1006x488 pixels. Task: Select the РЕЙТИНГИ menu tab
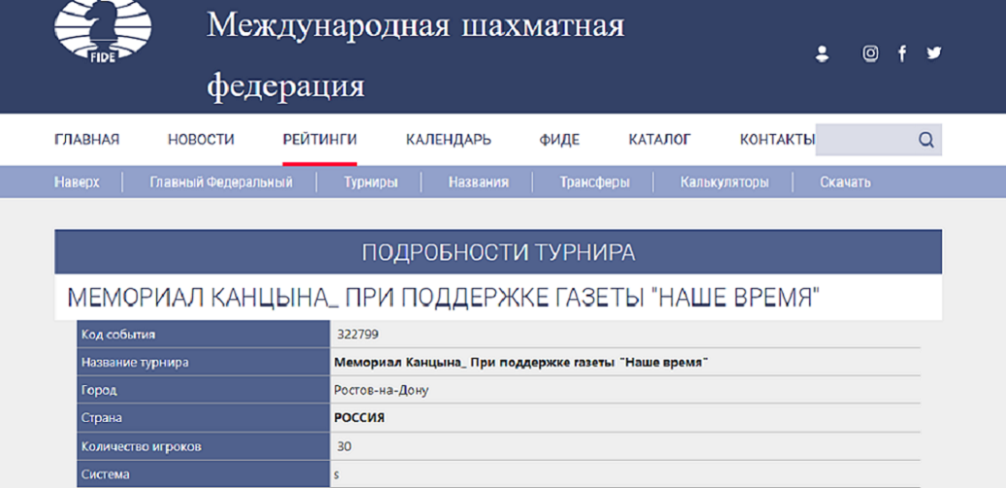pos(320,140)
